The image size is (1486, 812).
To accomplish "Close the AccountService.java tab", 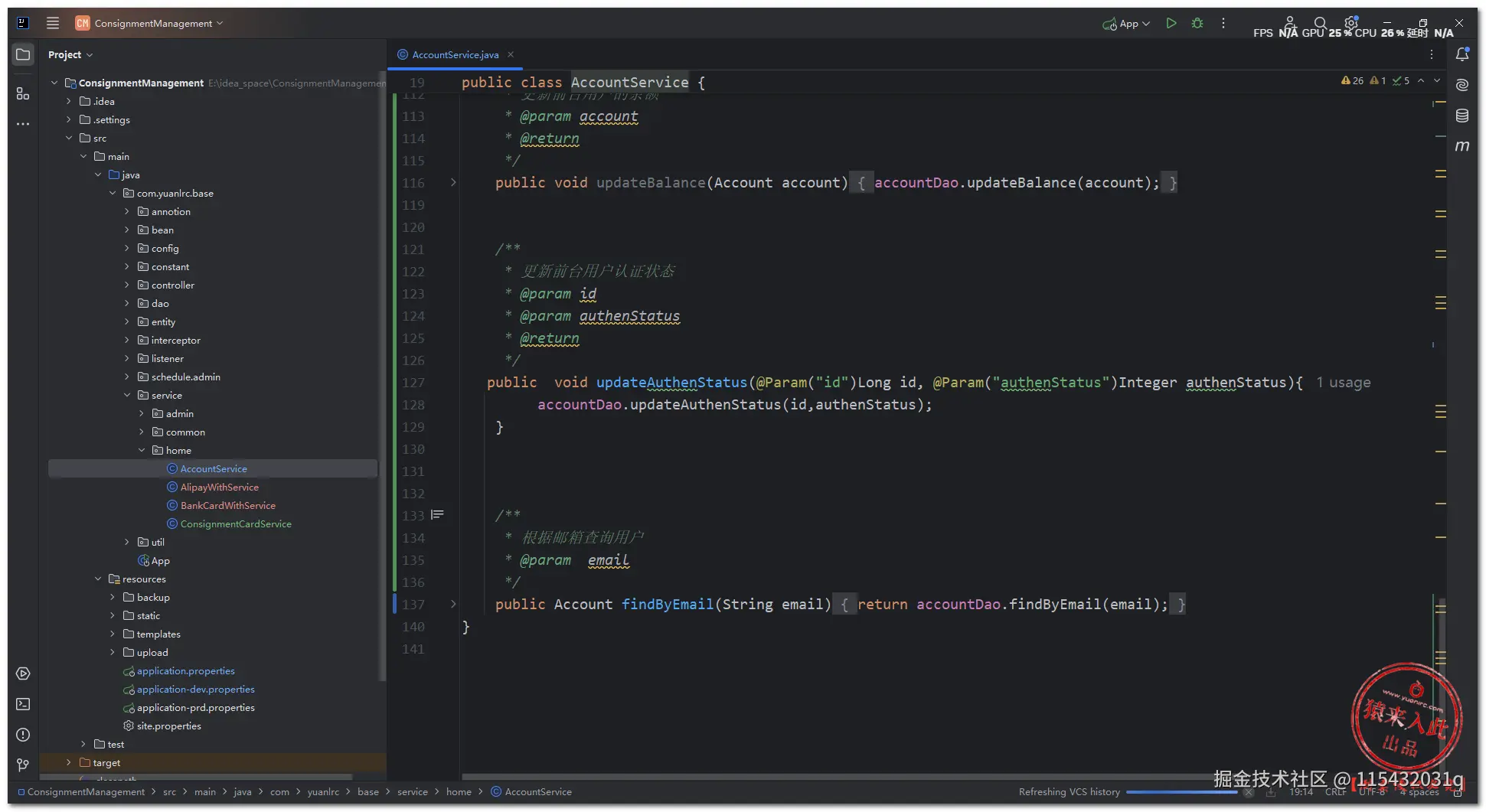I will (x=511, y=54).
